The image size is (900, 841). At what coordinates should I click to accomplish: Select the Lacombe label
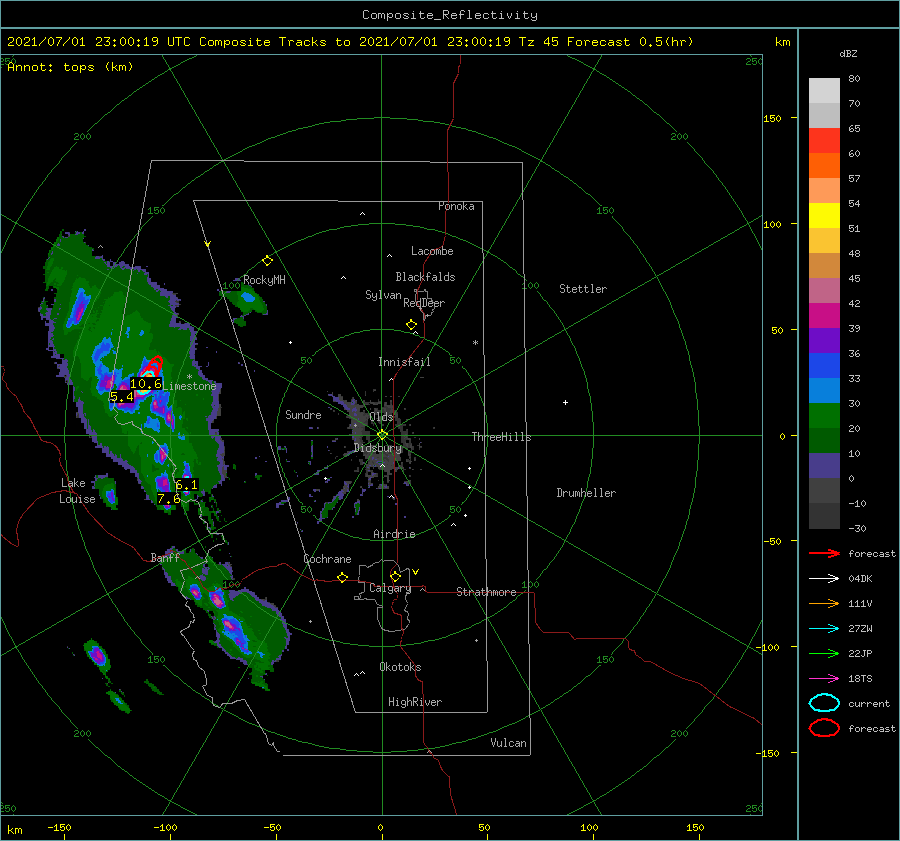(x=432, y=251)
